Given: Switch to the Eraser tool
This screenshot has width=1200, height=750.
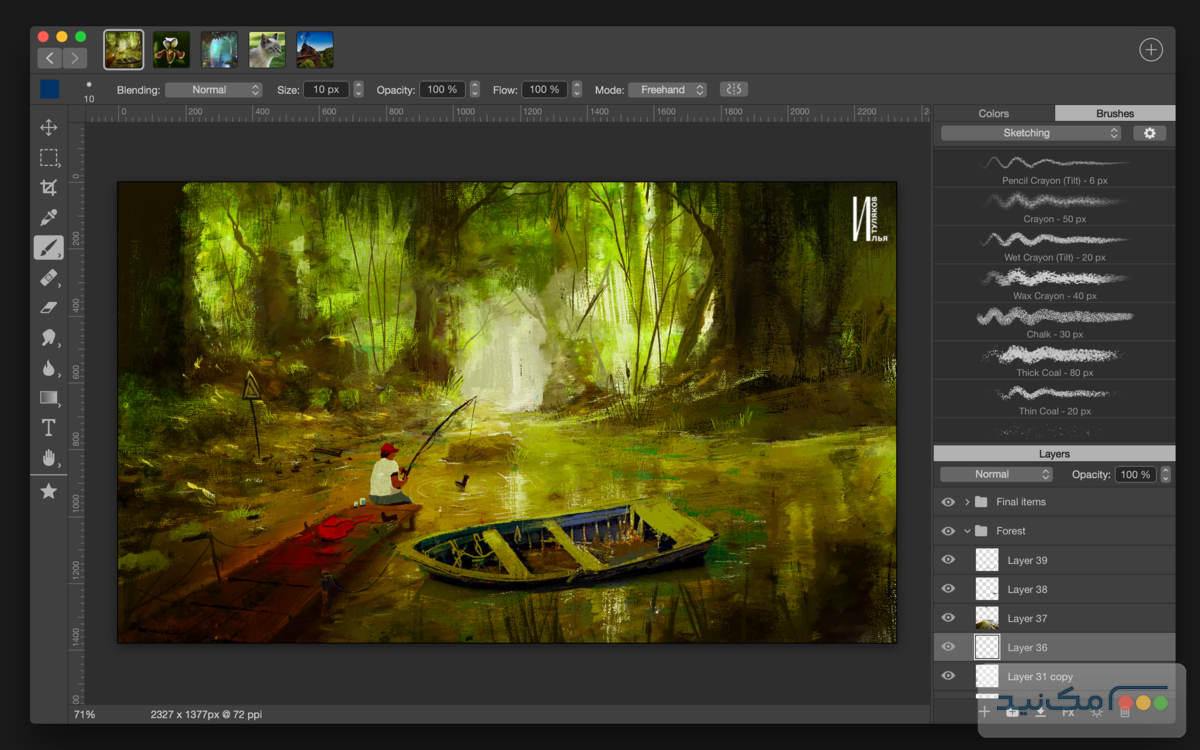Looking at the screenshot, I should point(48,307).
